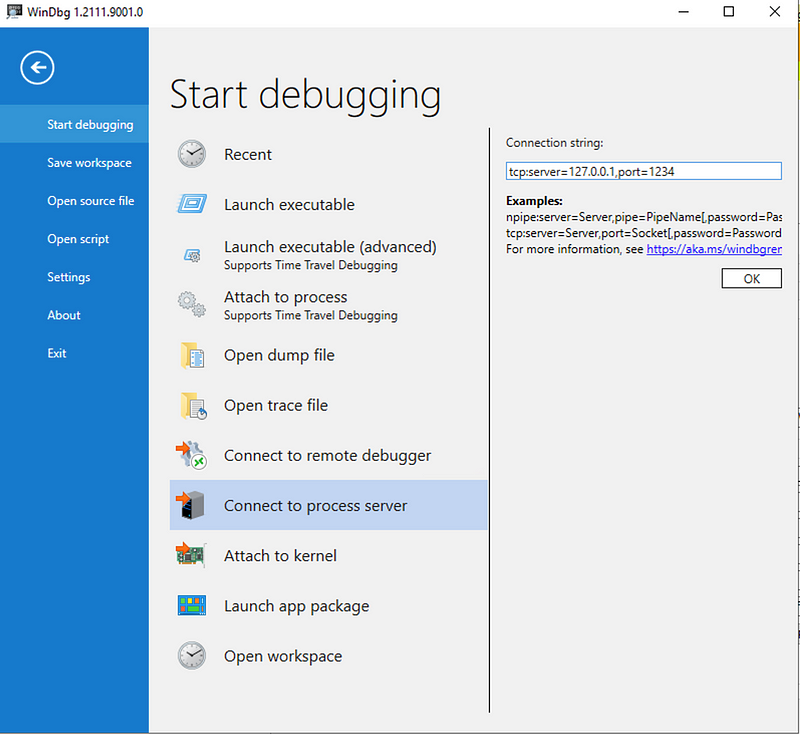Open the aka.ms/windbgrem help link
Viewport: 800px width, 734px height.
pos(714,249)
